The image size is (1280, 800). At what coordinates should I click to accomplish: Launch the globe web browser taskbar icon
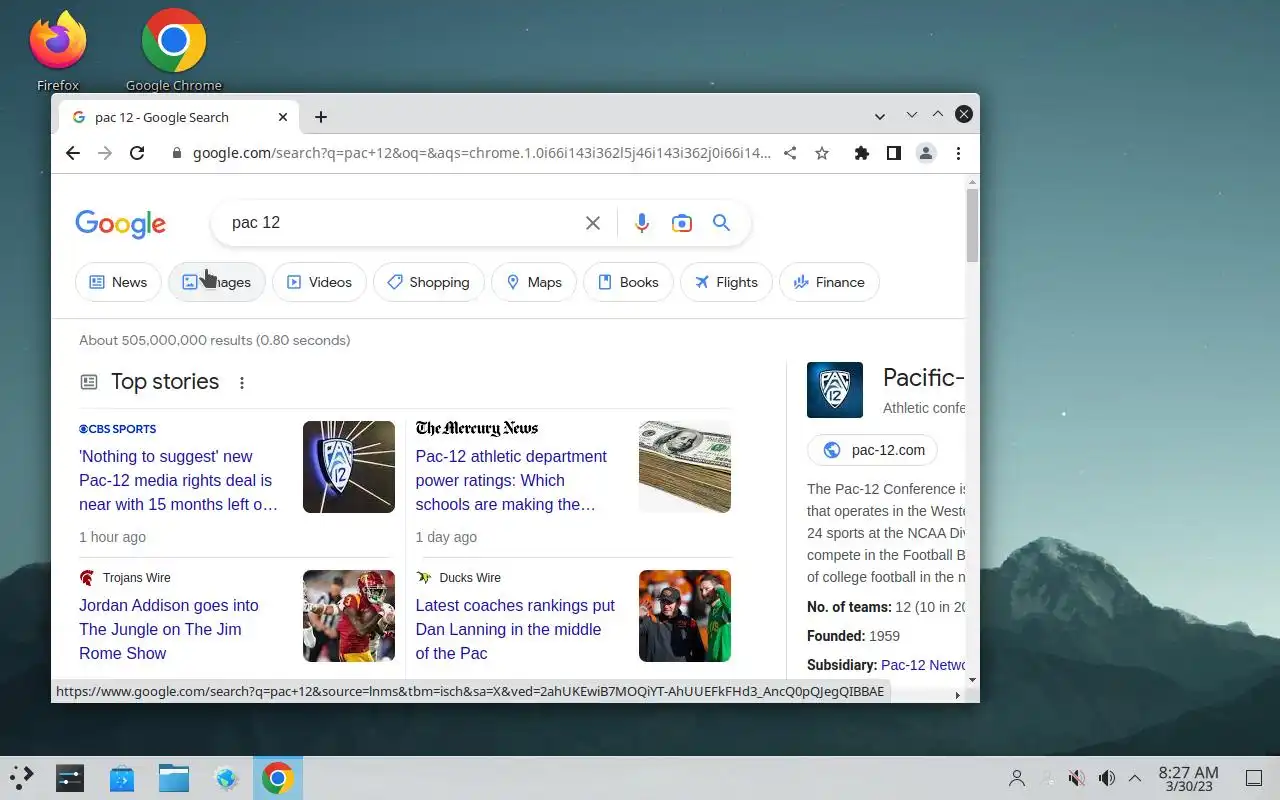[226, 778]
